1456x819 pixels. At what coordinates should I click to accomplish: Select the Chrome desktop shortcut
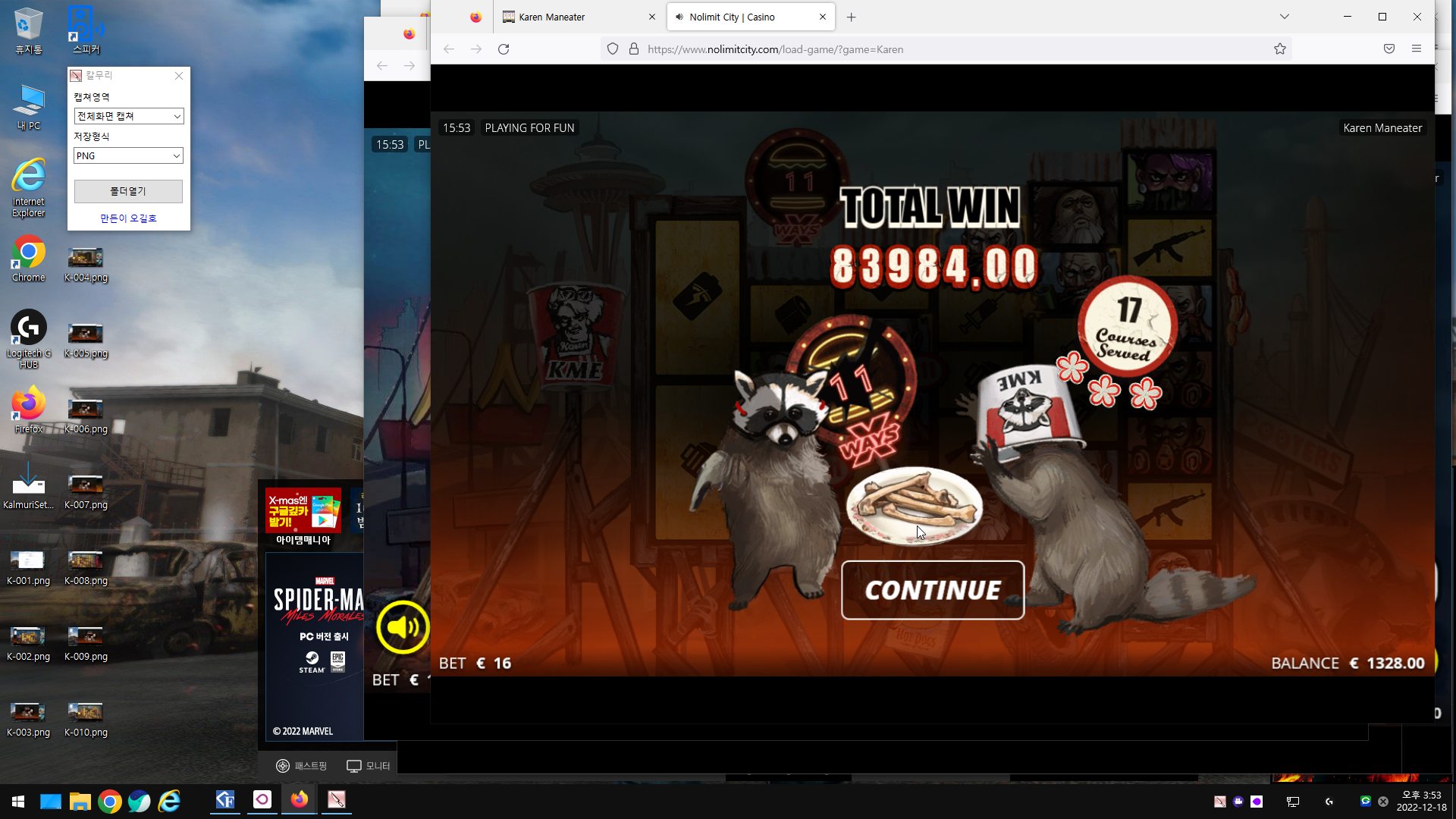[x=28, y=259]
